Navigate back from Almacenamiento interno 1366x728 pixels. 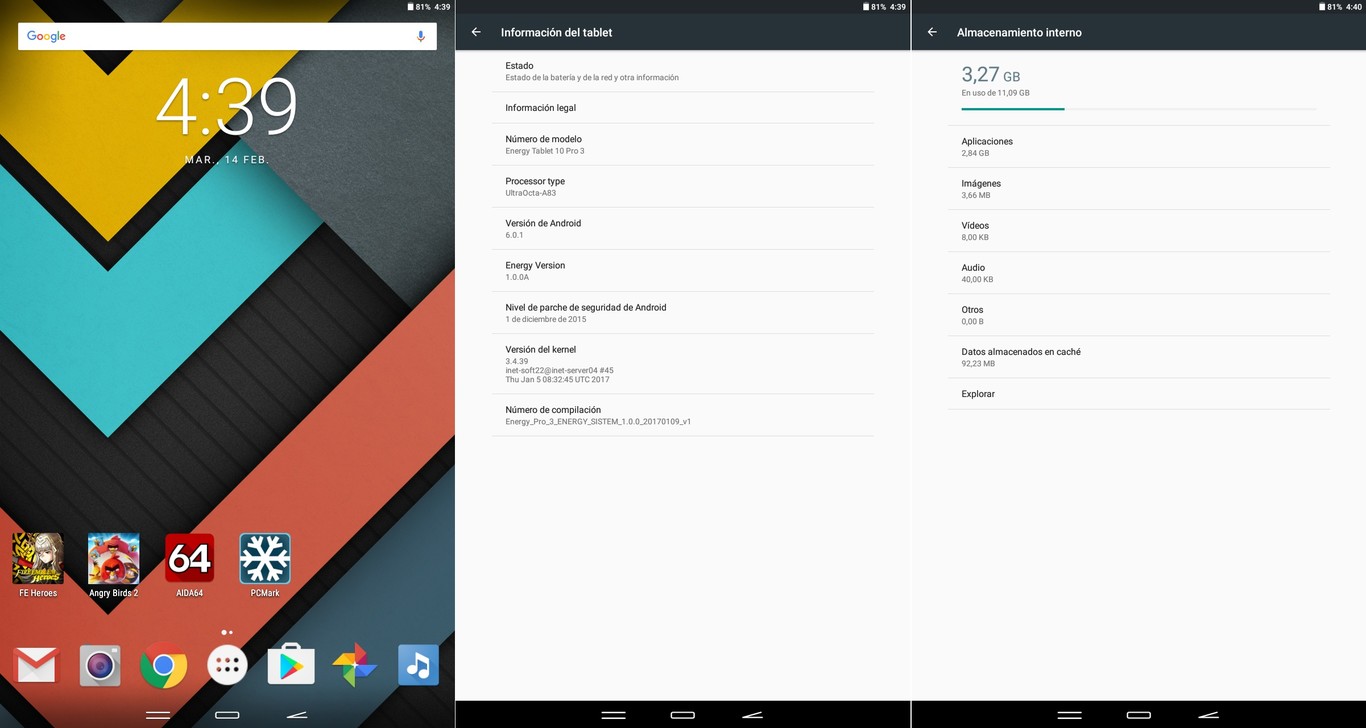click(931, 31)
